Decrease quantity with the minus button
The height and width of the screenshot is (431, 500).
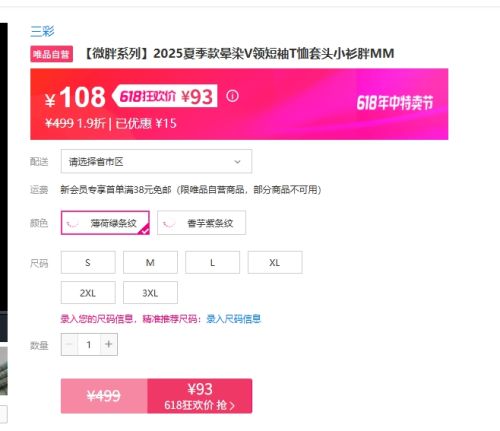(69, 344)
